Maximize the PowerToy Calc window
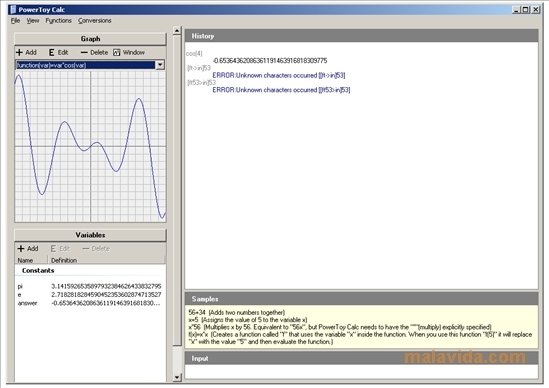 tap(526, 10)
